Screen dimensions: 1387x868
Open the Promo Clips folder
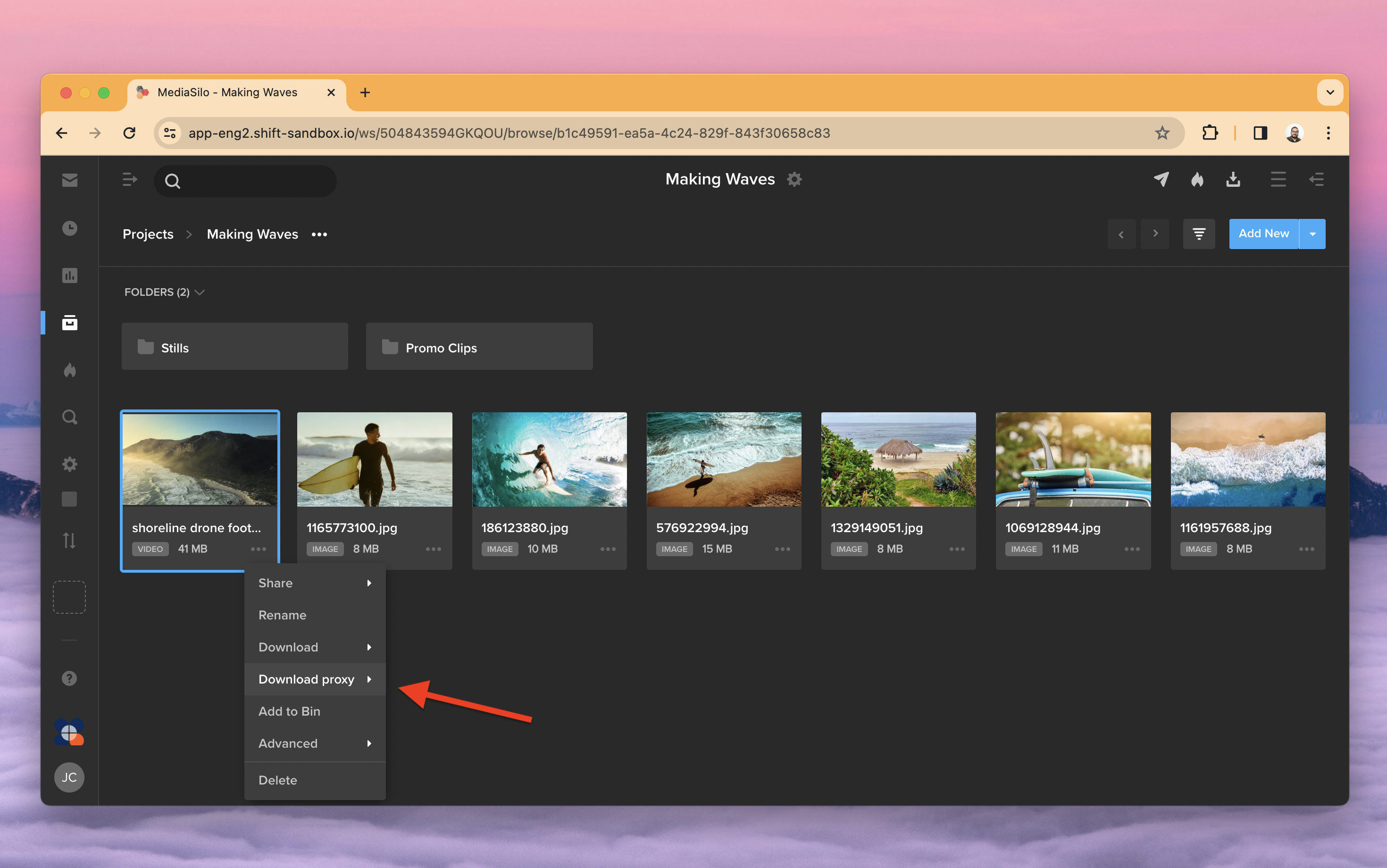479,346
